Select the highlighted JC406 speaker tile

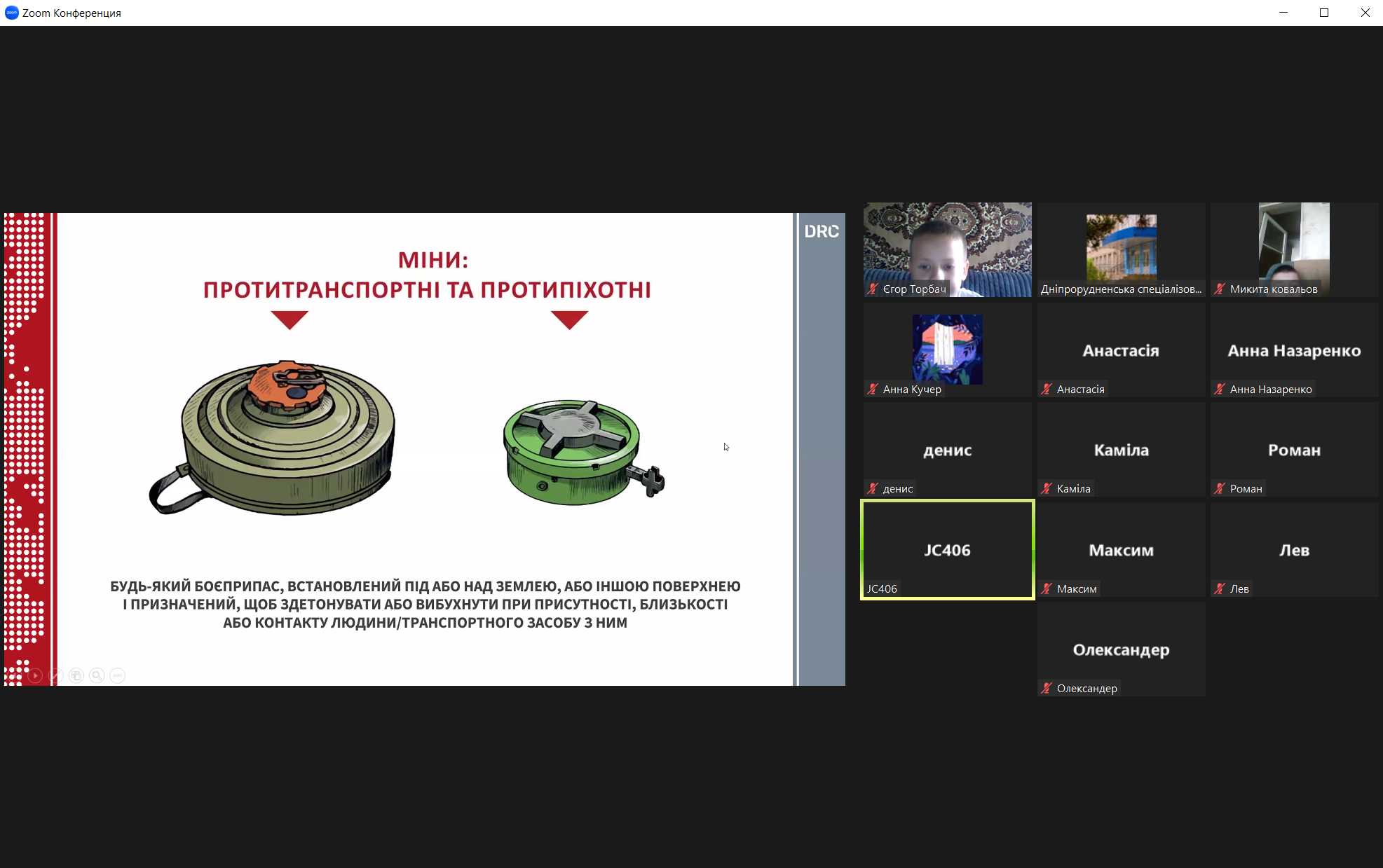[947, 550]
